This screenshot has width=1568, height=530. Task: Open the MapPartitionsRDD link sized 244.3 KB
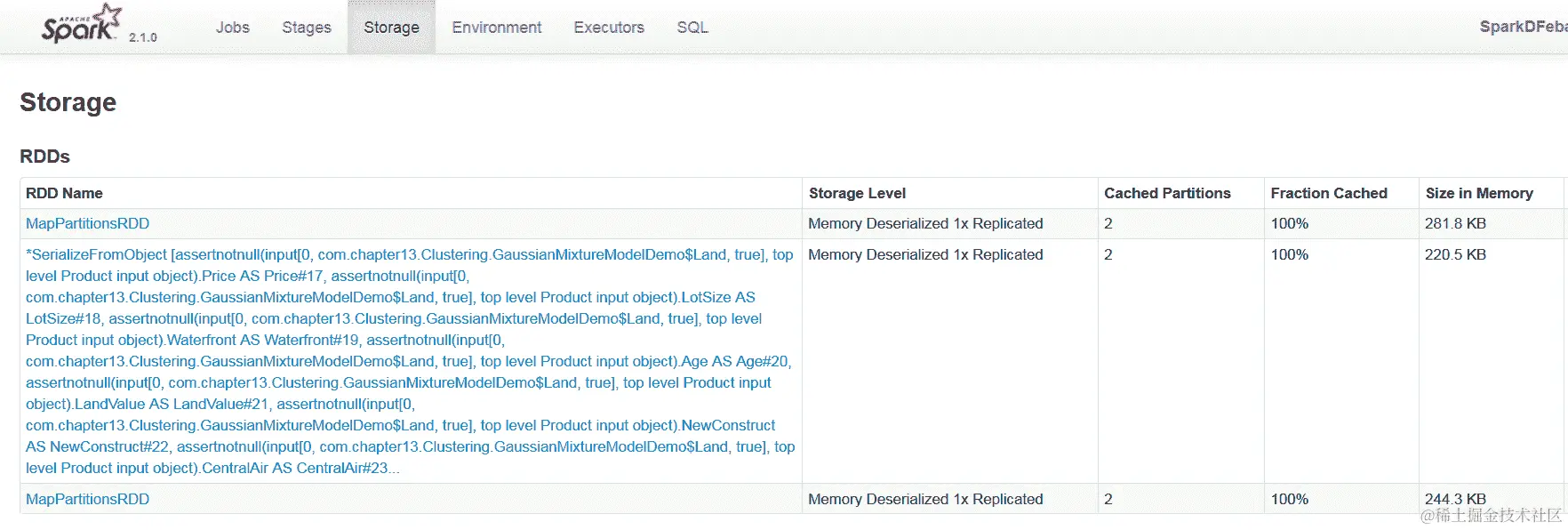tap(87, 500)
